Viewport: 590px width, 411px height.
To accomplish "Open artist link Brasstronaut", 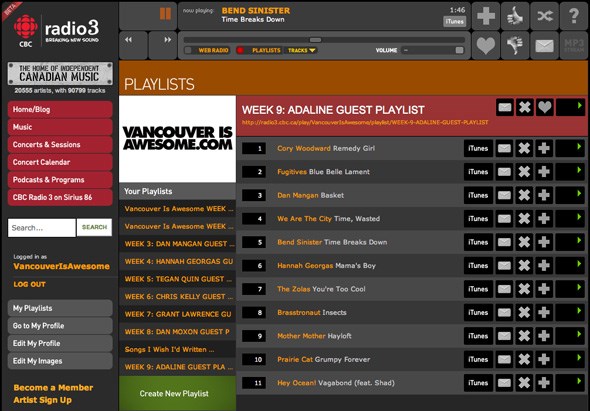I will pos(299,312).
